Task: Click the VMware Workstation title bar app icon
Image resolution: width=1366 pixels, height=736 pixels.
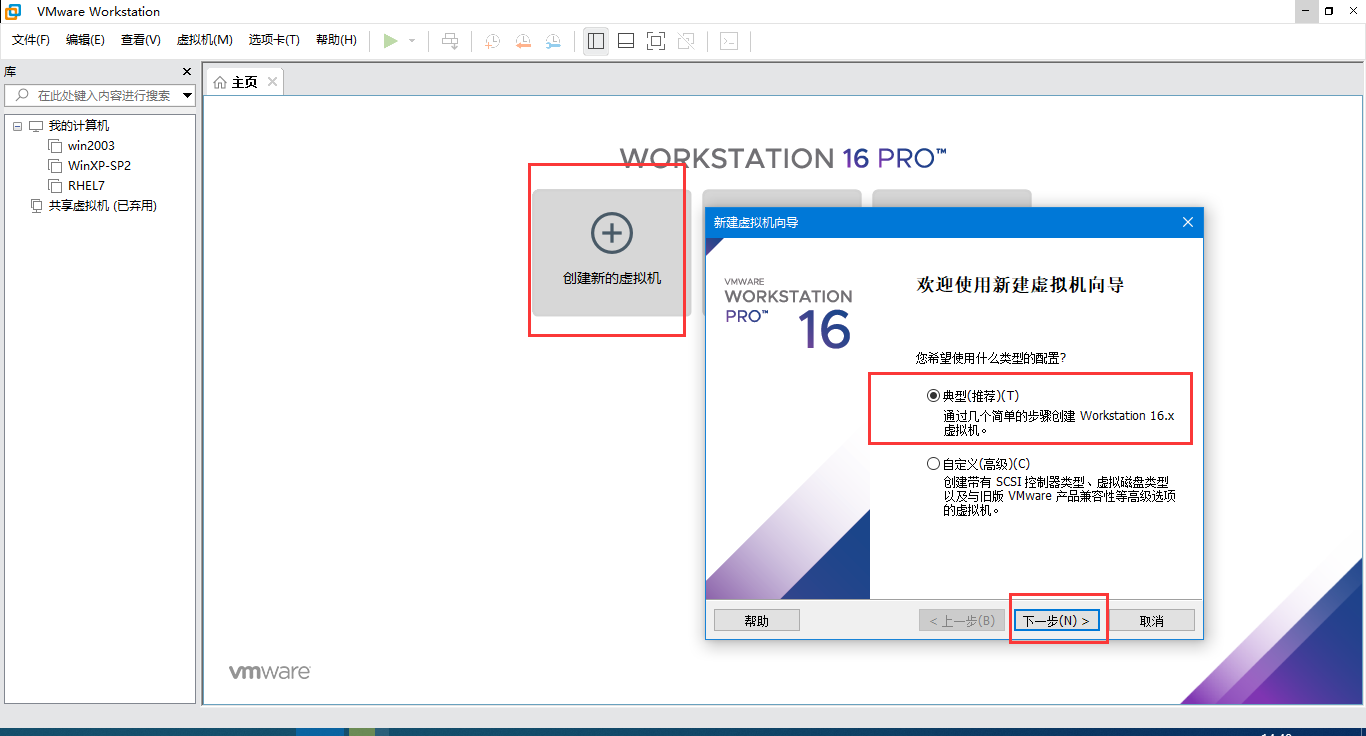Action: [x=13, y=11]
